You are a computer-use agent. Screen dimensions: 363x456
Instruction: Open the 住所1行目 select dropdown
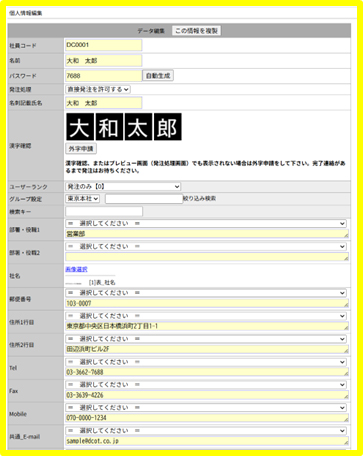click(x=206, y=316)
